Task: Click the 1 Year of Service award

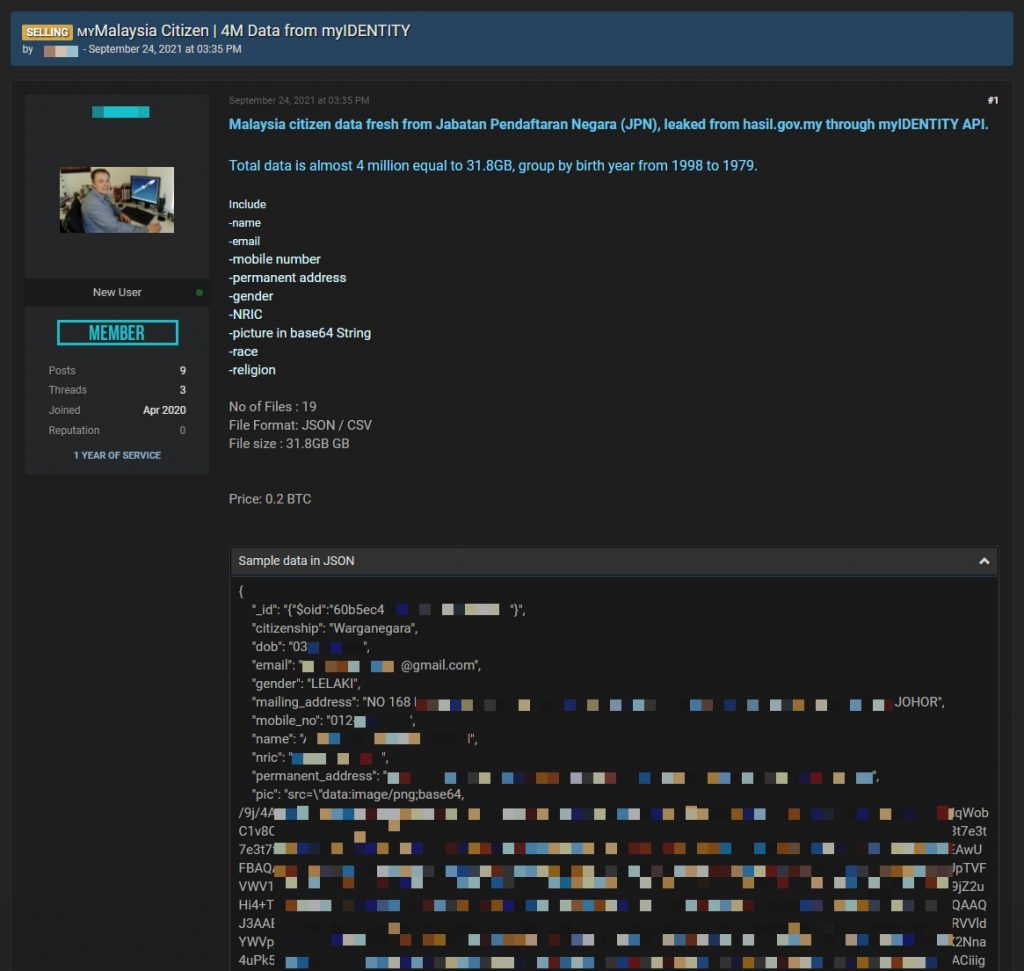Action: point(117,456)
